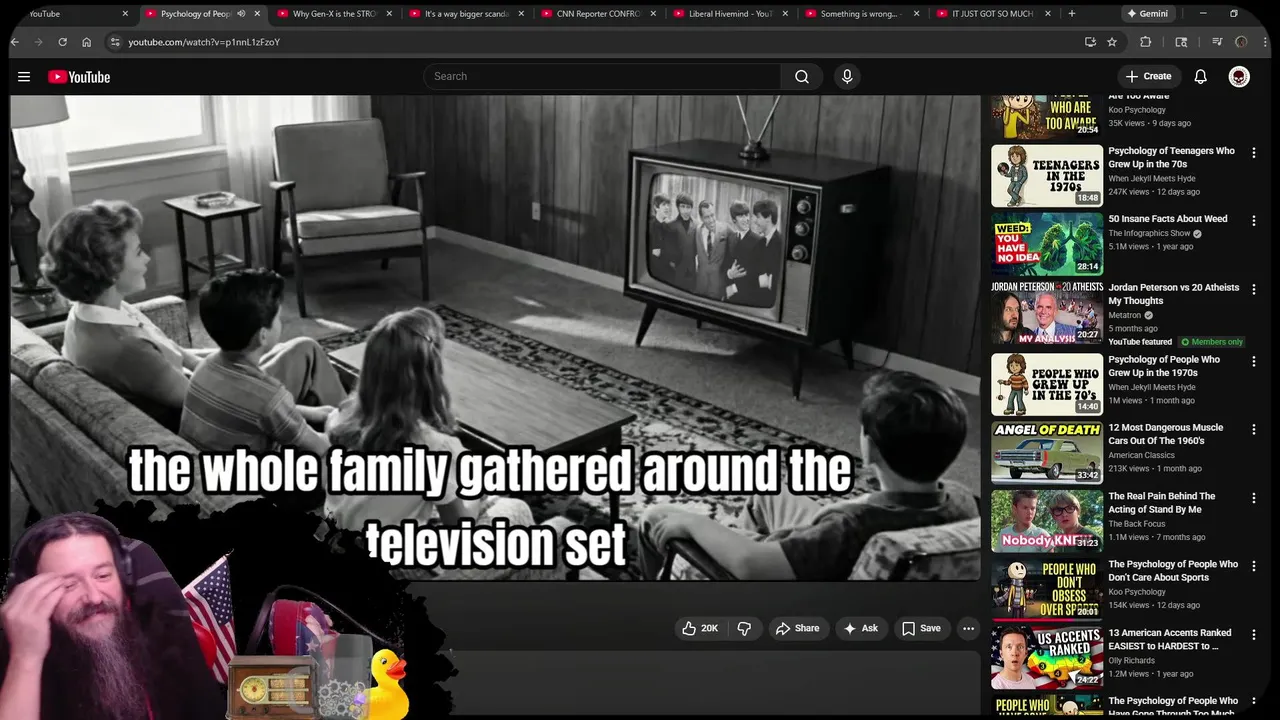Screen dimensions: 1280x720
Task: Open the Chrome tab search icon beside Extensions
Action: pos(1181,42)
